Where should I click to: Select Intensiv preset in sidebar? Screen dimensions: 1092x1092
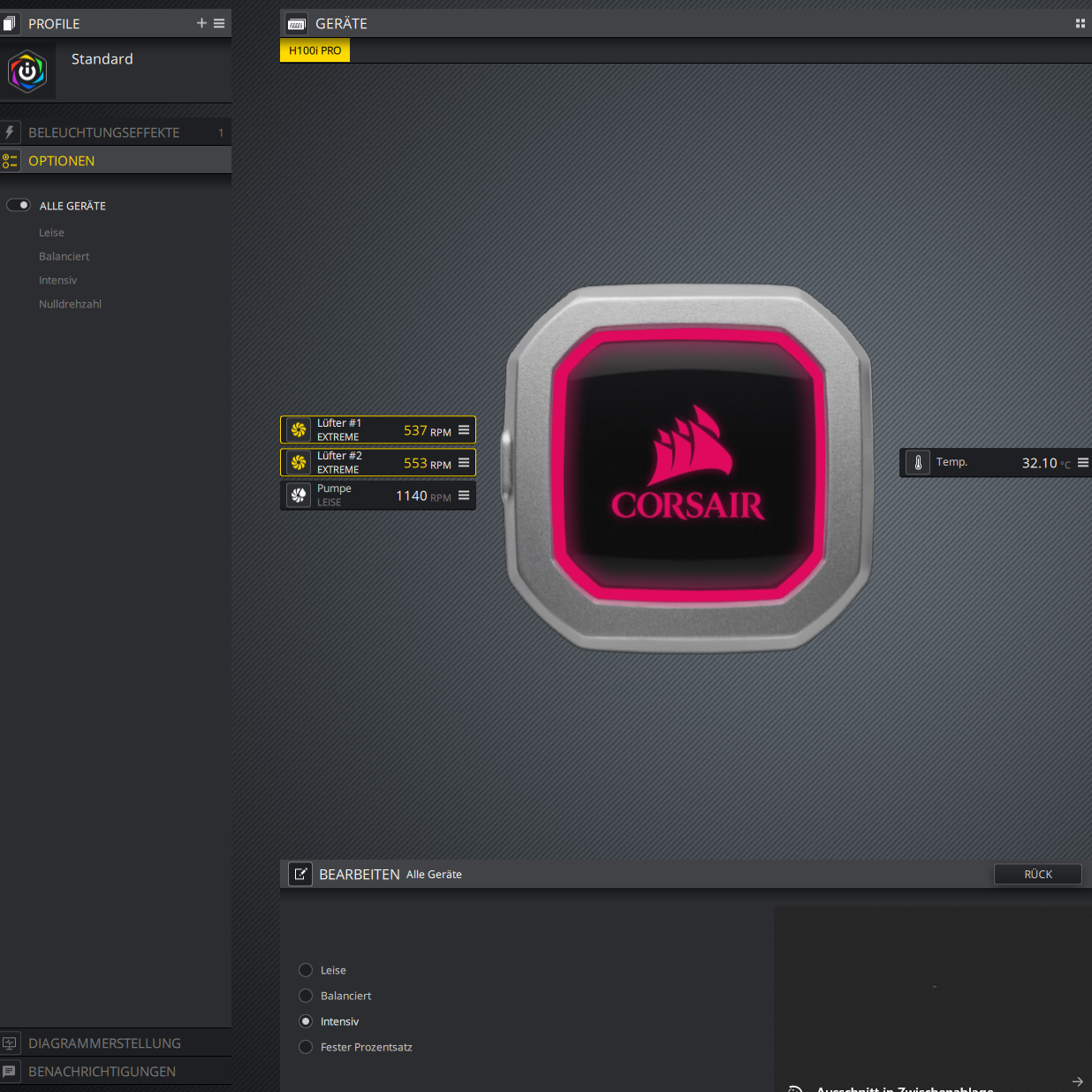tap(57, 280)
